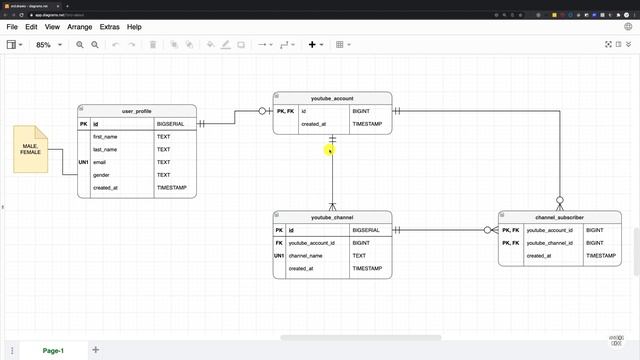Viewport: 640px width, 360px height.
Task: Click the email field in user_profile
Action: [100, 162]
